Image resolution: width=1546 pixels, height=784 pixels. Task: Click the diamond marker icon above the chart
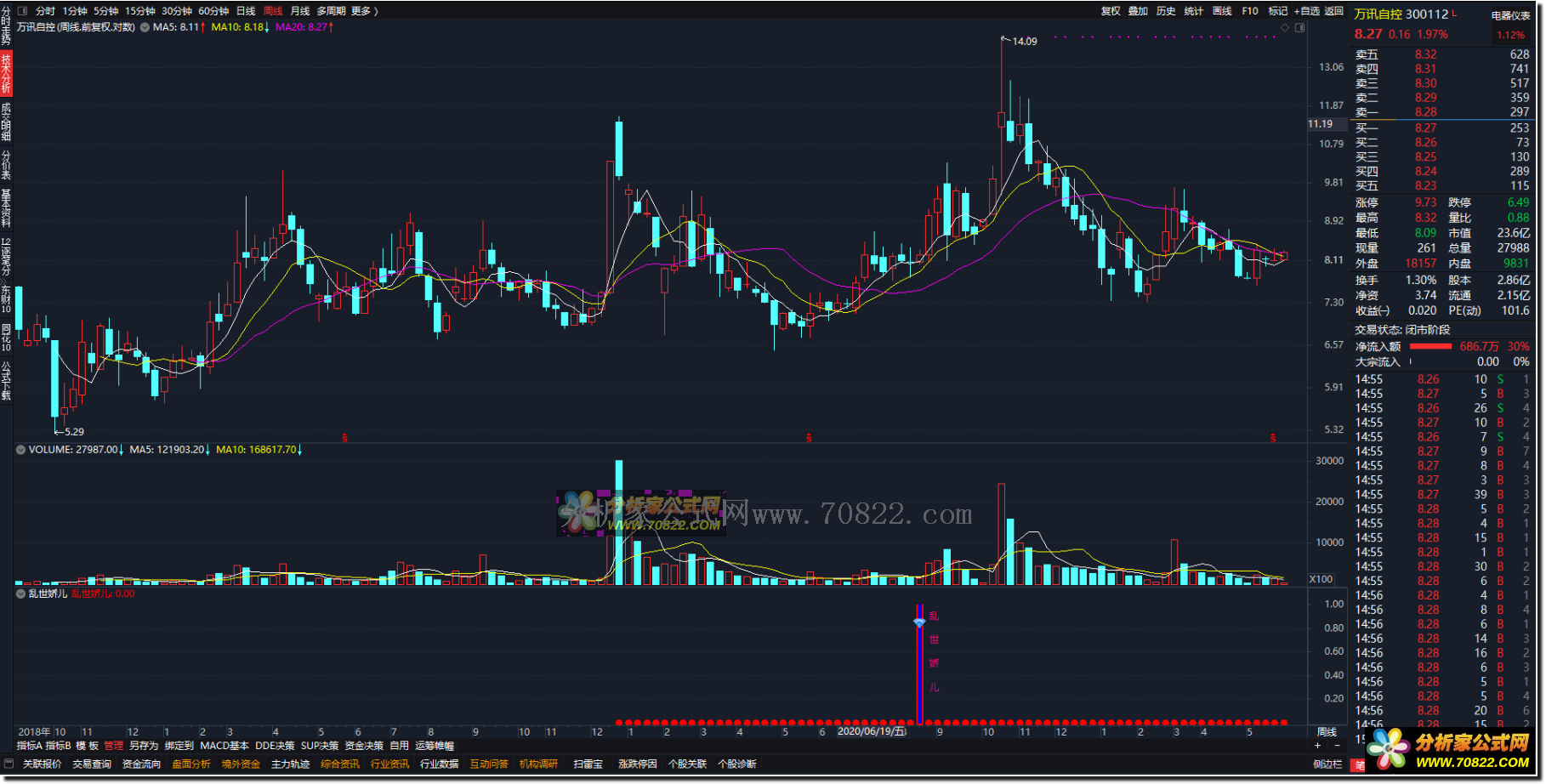click(1284, 28)
